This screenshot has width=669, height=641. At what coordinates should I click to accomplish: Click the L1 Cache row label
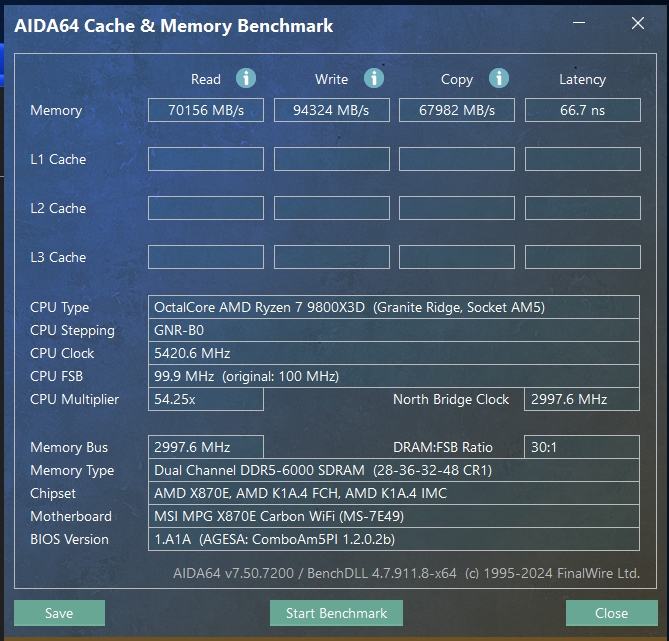pos(58,159)
